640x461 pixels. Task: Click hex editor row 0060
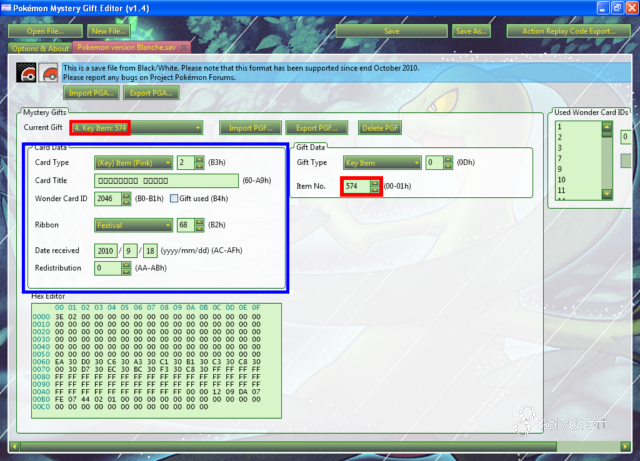click(x=147, y=362)
